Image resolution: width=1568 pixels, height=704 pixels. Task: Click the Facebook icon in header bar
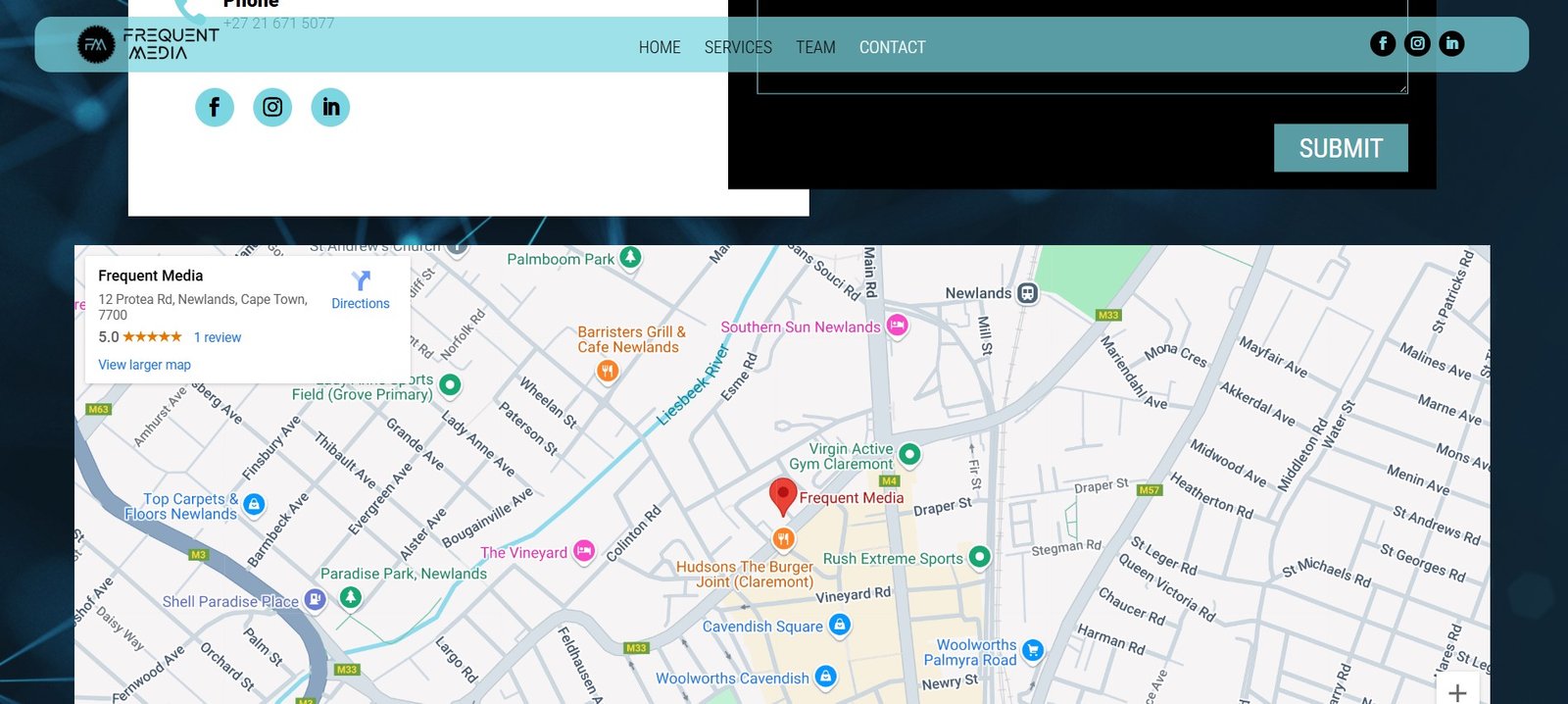[x=1382, y=43]
